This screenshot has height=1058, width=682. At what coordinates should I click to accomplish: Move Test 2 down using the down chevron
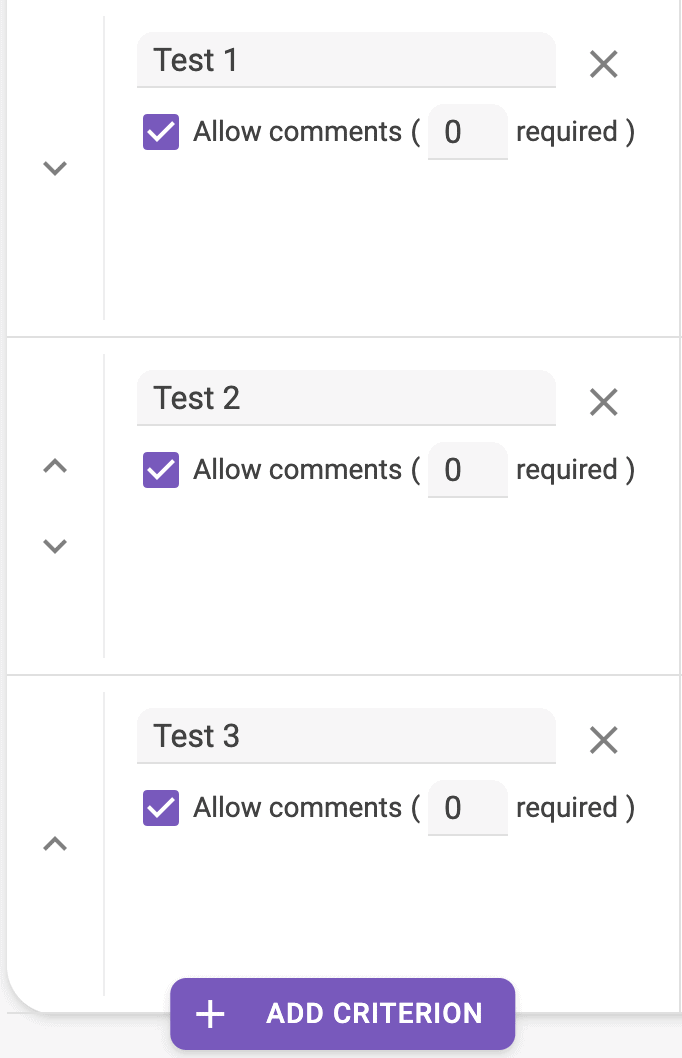[55, 545]
